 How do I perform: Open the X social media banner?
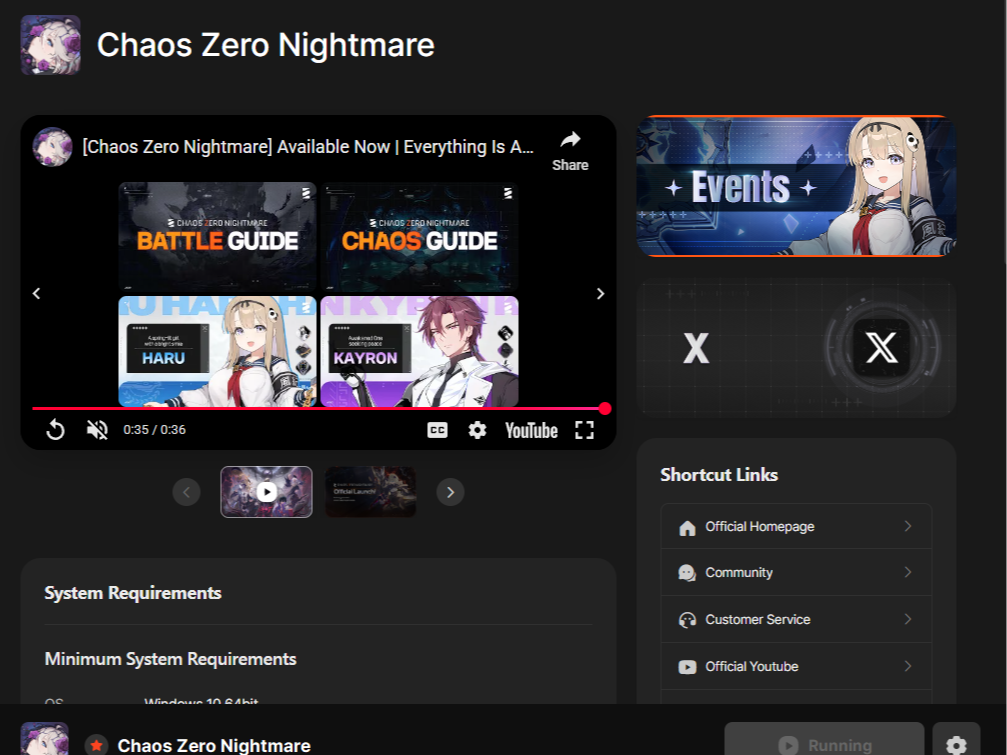point(796,348)
